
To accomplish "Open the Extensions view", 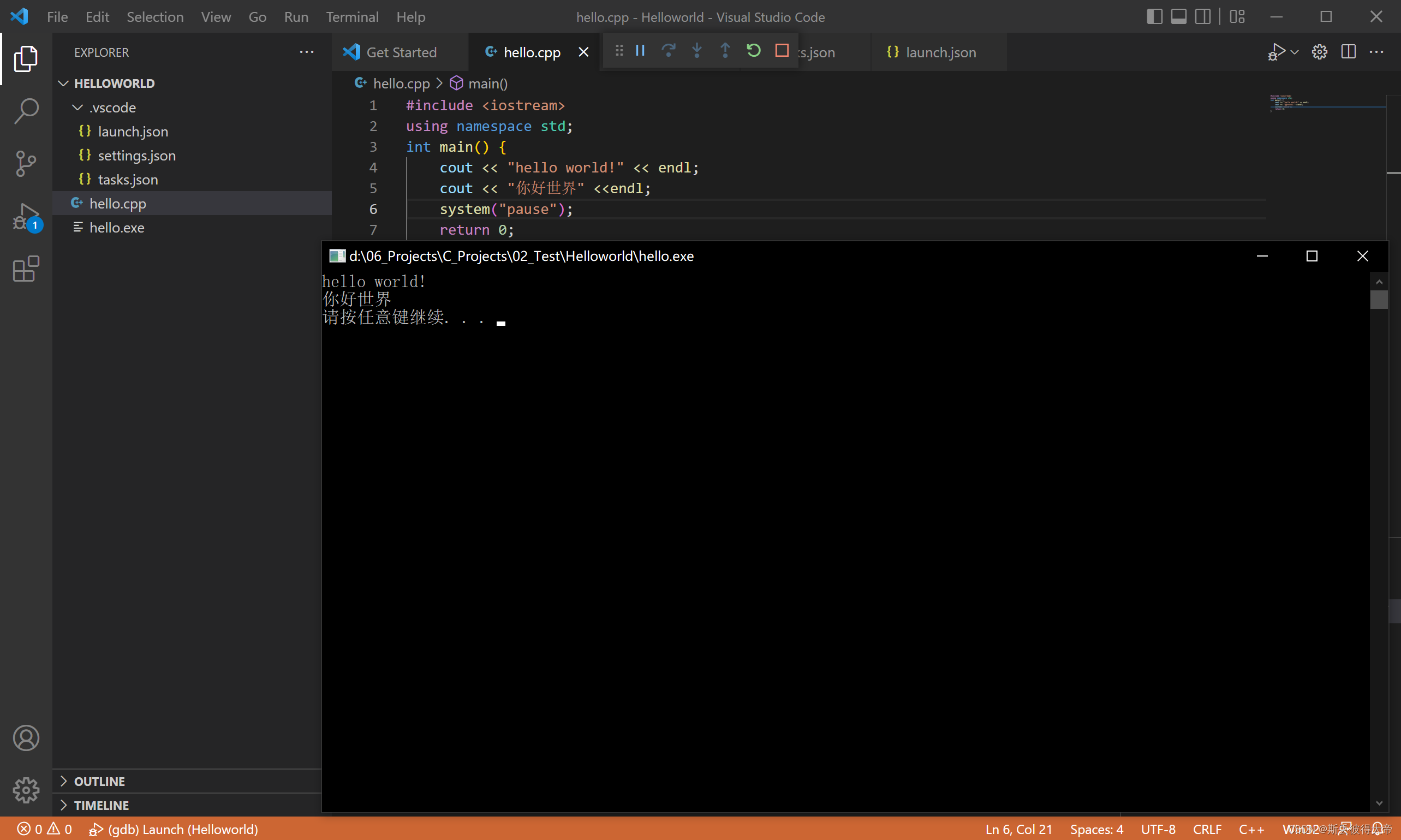I will 26,269.
